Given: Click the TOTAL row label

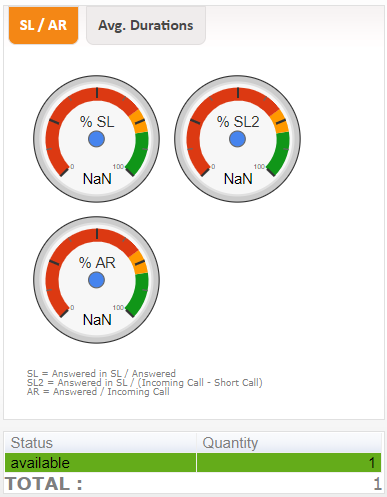Looking at the screenshot, I should (x=44, y=484).
